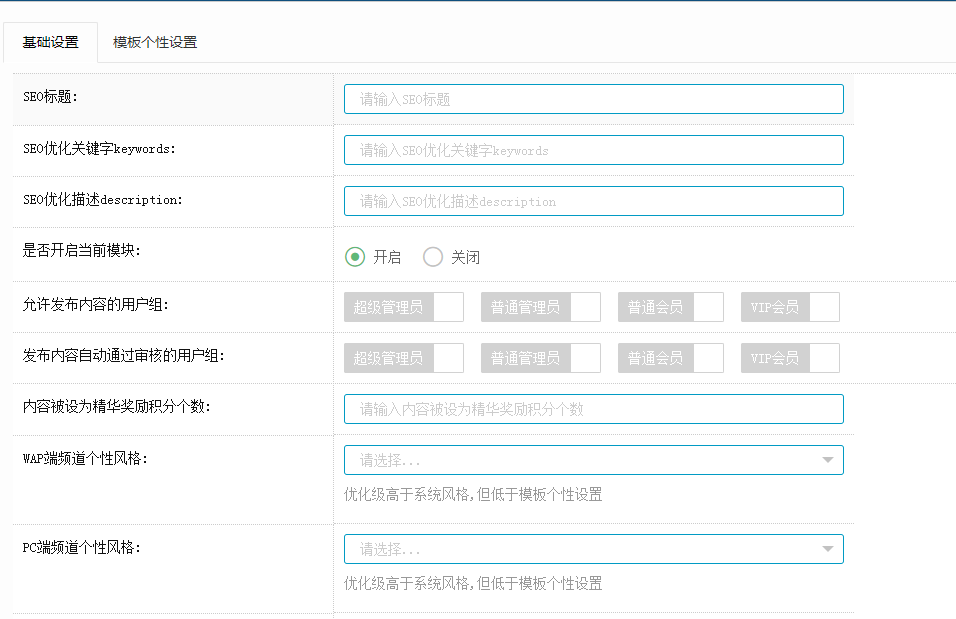
Task: Click the arrow of the WAP端 style select
Action: point(827,460)
